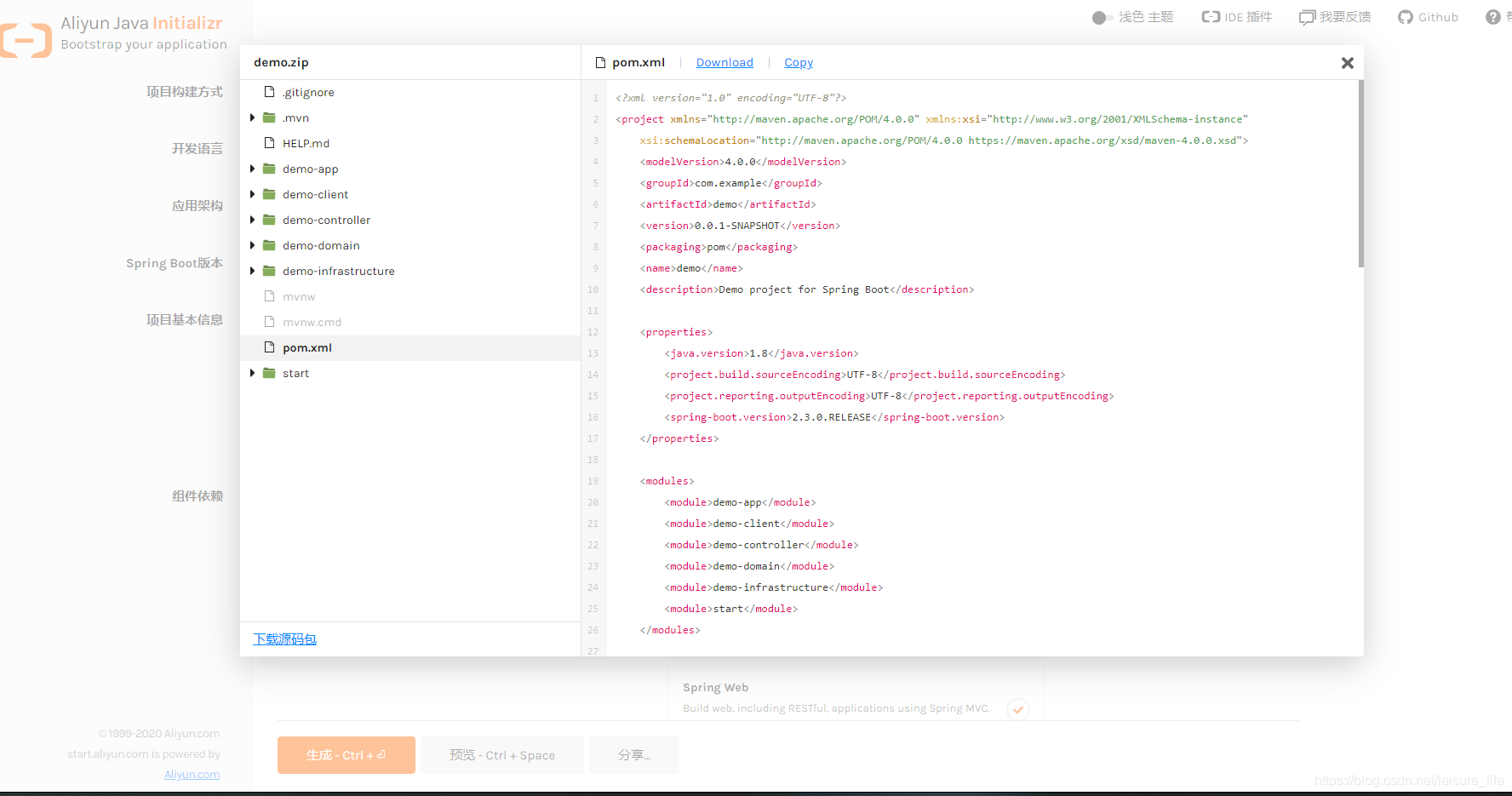This screenshot has width=1512, height=796.
Task: Go to 应用架构 sidebar section
Action: (x=198, y=206)
